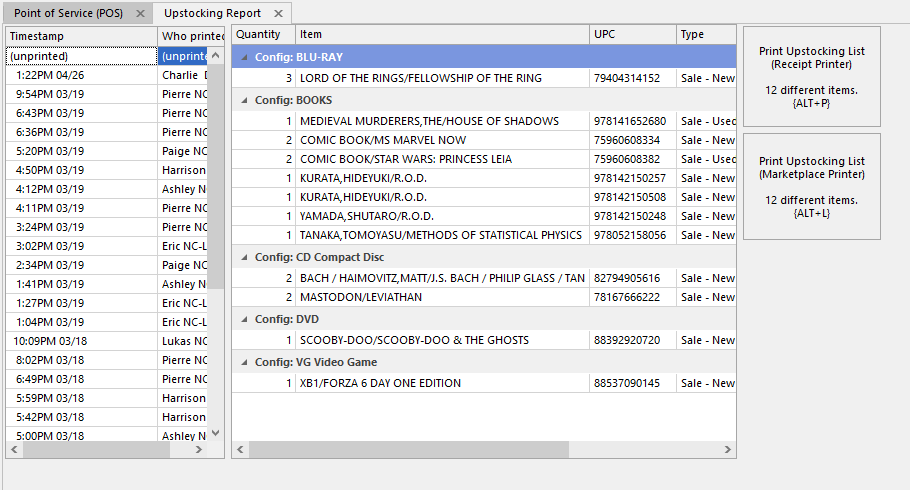
Task: Select COMIC BOOK/STAR WARS: PRINCESS LEIA row
Action: [484, 159]
